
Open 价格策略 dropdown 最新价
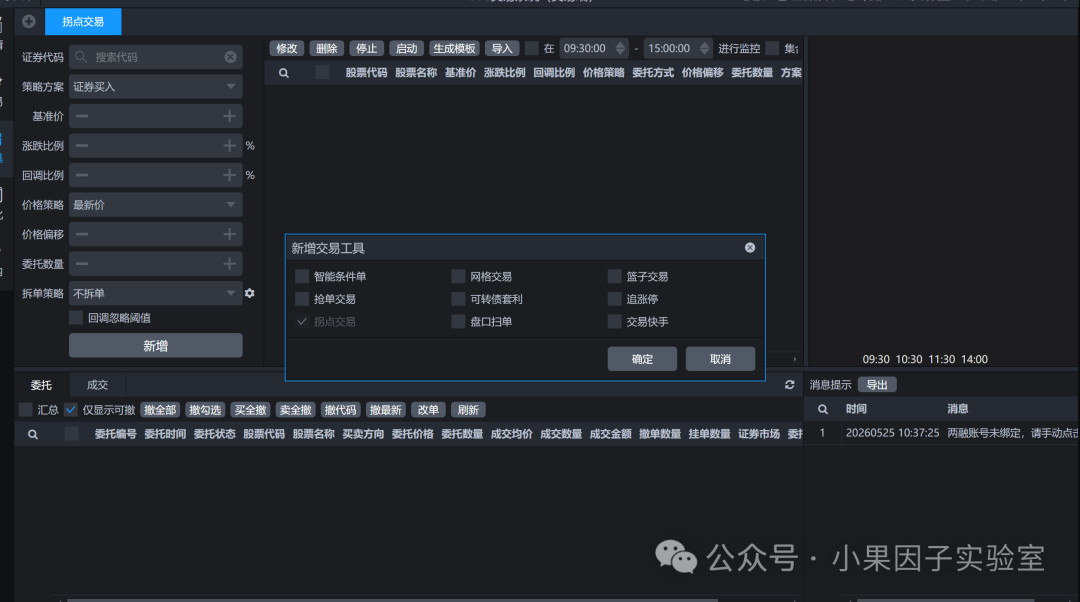click(156, 205)
